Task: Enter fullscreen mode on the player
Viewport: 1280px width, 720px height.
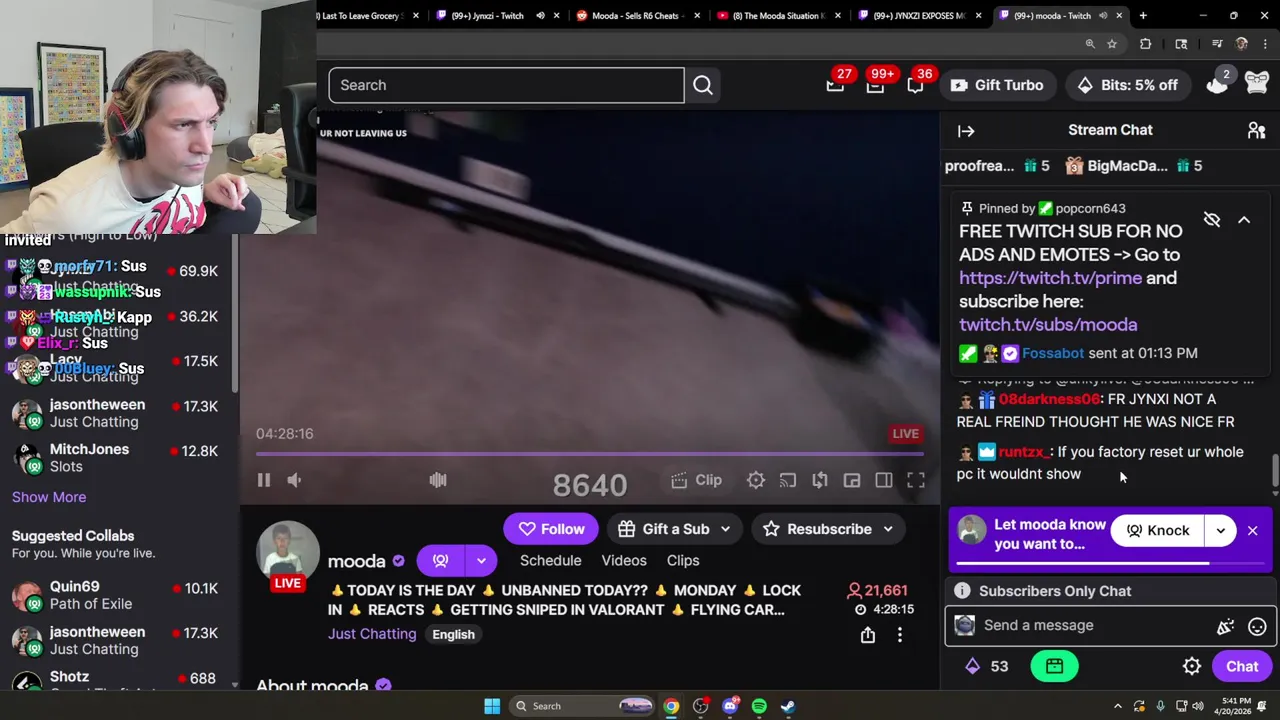Action: 916,480
